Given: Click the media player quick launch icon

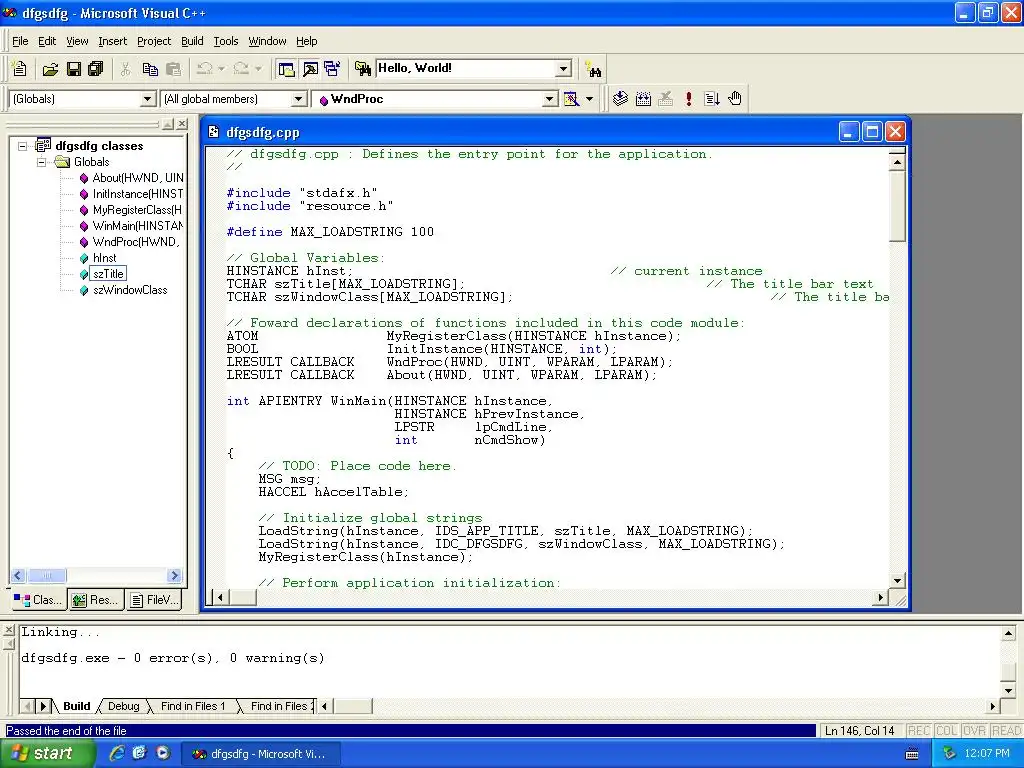Looking at the screenshot, I should [163, 753].
